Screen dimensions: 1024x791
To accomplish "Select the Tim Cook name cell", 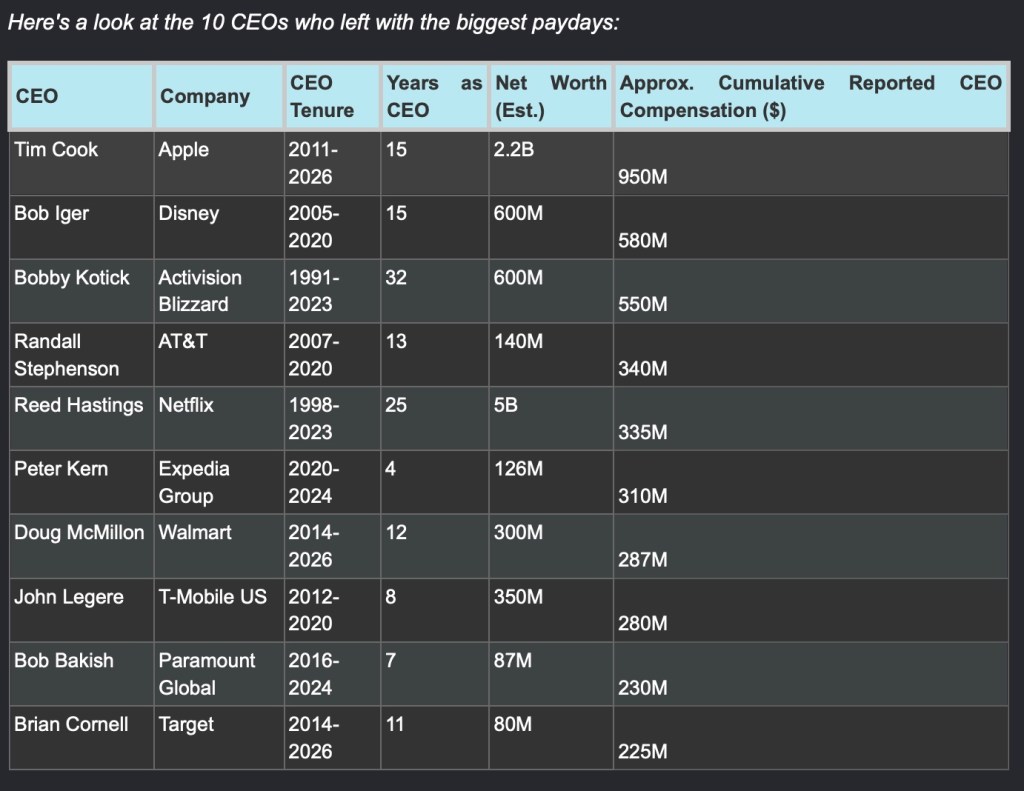I will pos(82,163).
